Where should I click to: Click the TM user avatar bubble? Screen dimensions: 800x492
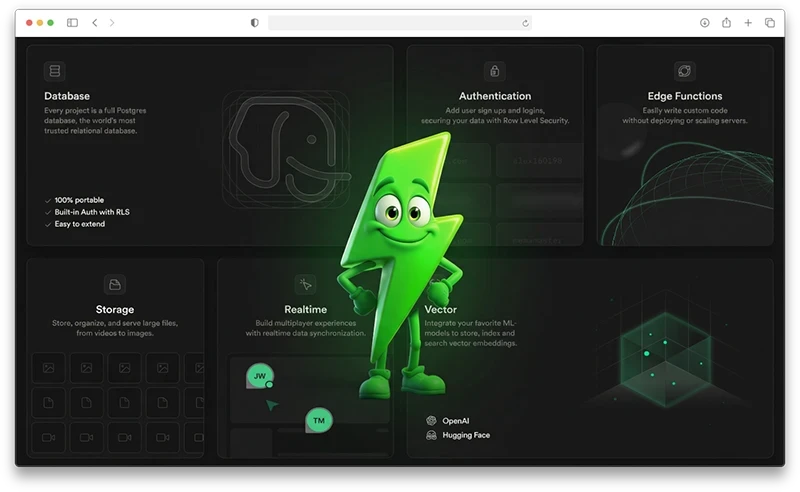(x=319, y=421)
